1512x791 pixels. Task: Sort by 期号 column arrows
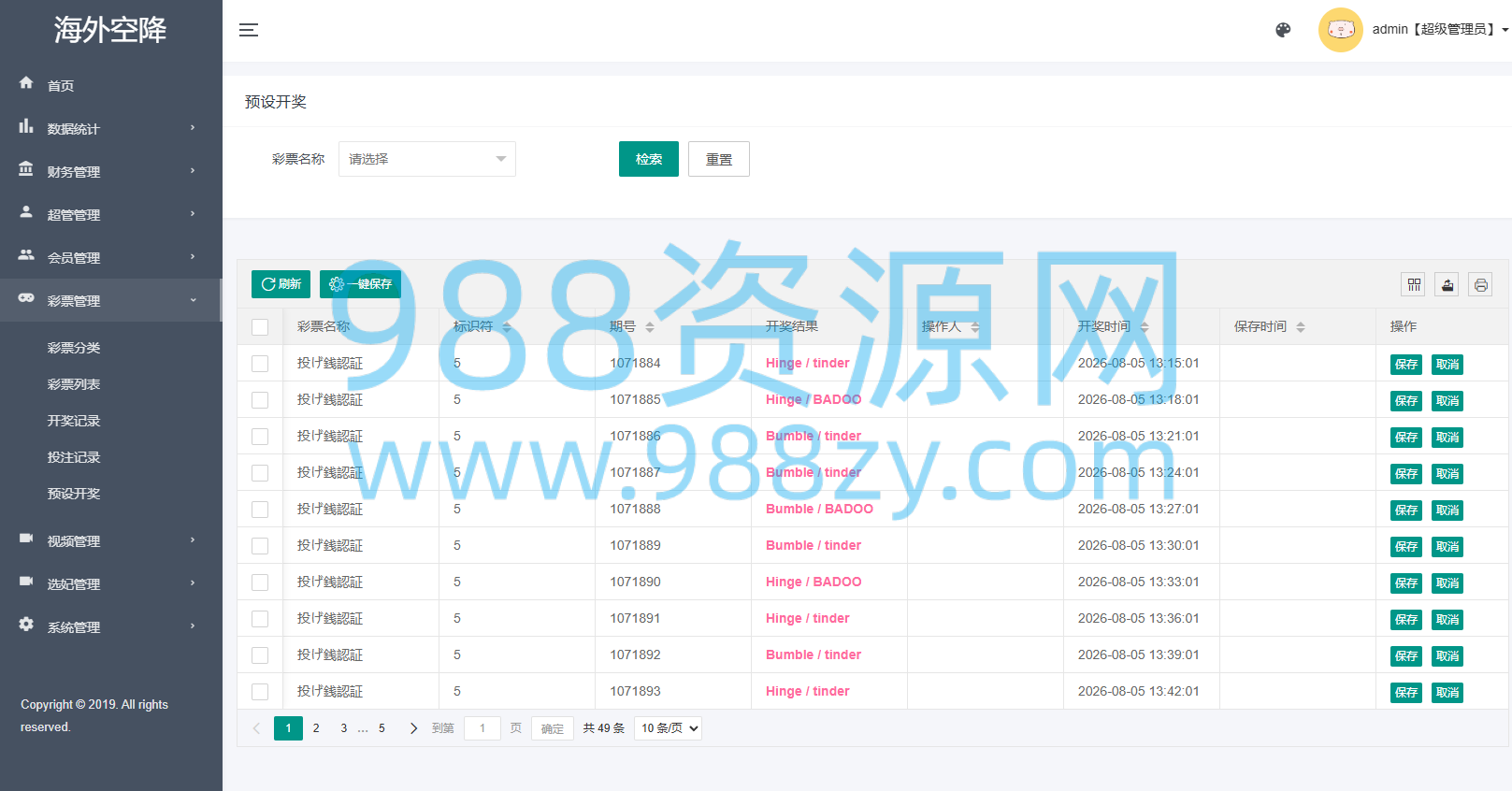click(x=650, y=327)
